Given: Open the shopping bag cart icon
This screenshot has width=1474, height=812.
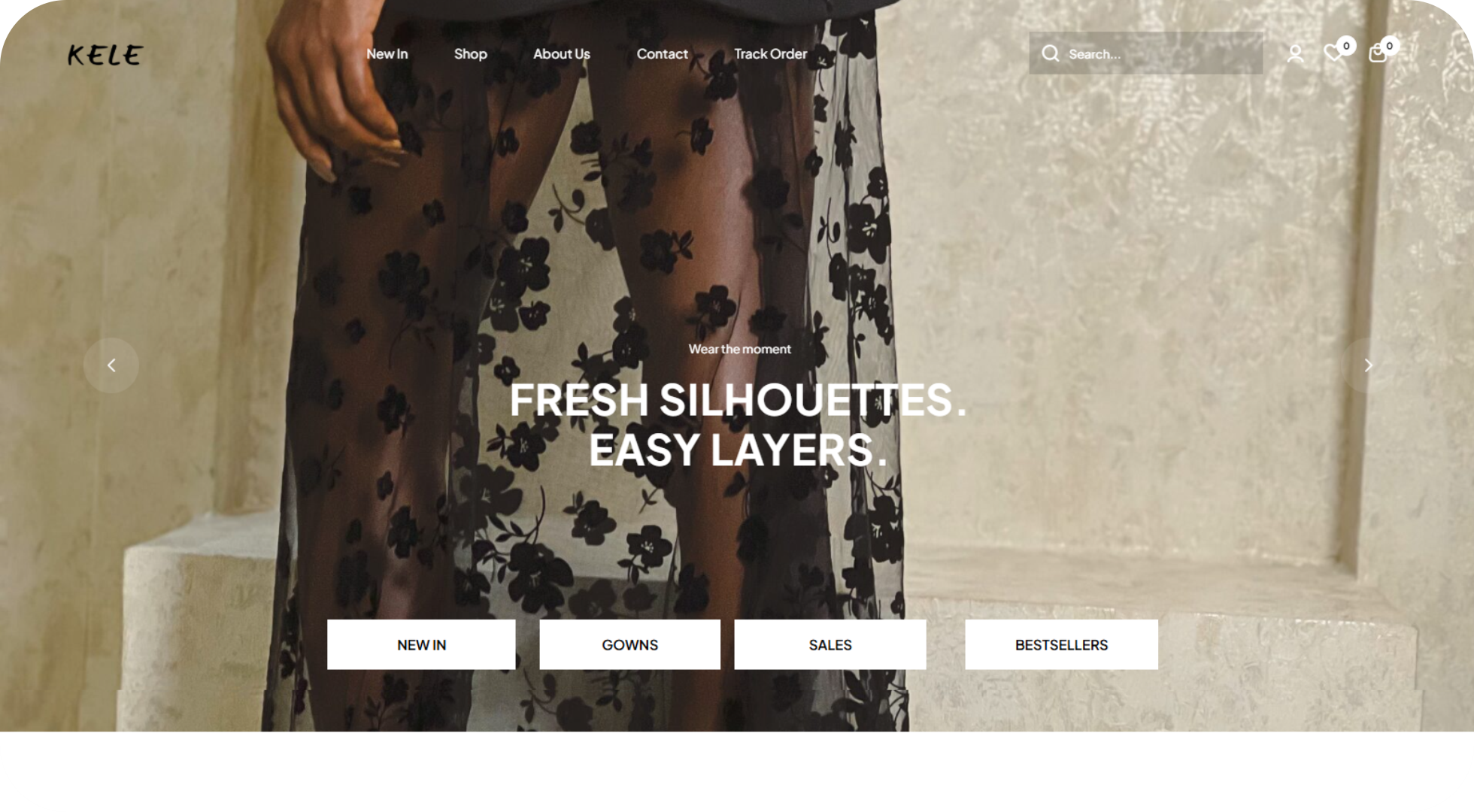Looking at the screenshot, I should coord(1377,53).
